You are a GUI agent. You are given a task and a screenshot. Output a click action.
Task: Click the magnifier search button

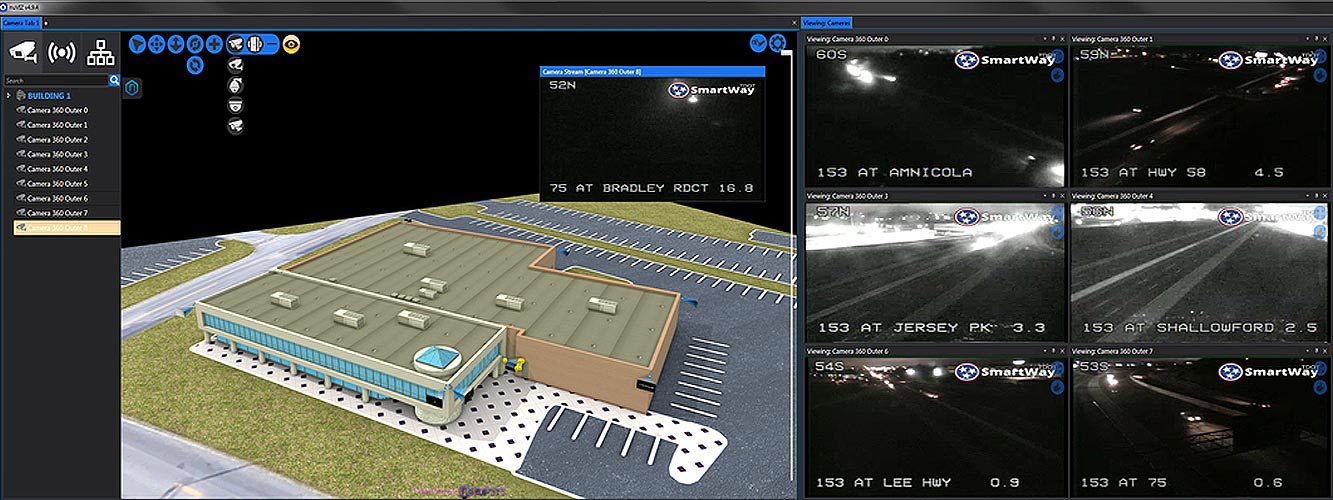tap(115, 80)
